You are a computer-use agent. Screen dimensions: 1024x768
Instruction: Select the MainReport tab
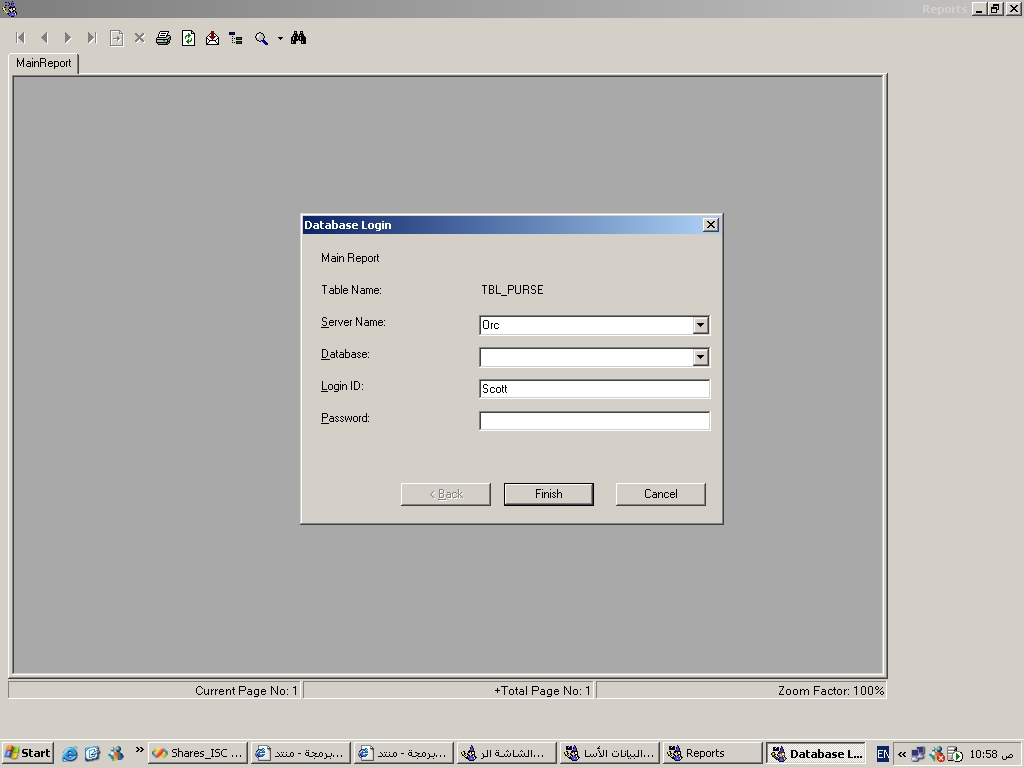(x=44, y=63)
